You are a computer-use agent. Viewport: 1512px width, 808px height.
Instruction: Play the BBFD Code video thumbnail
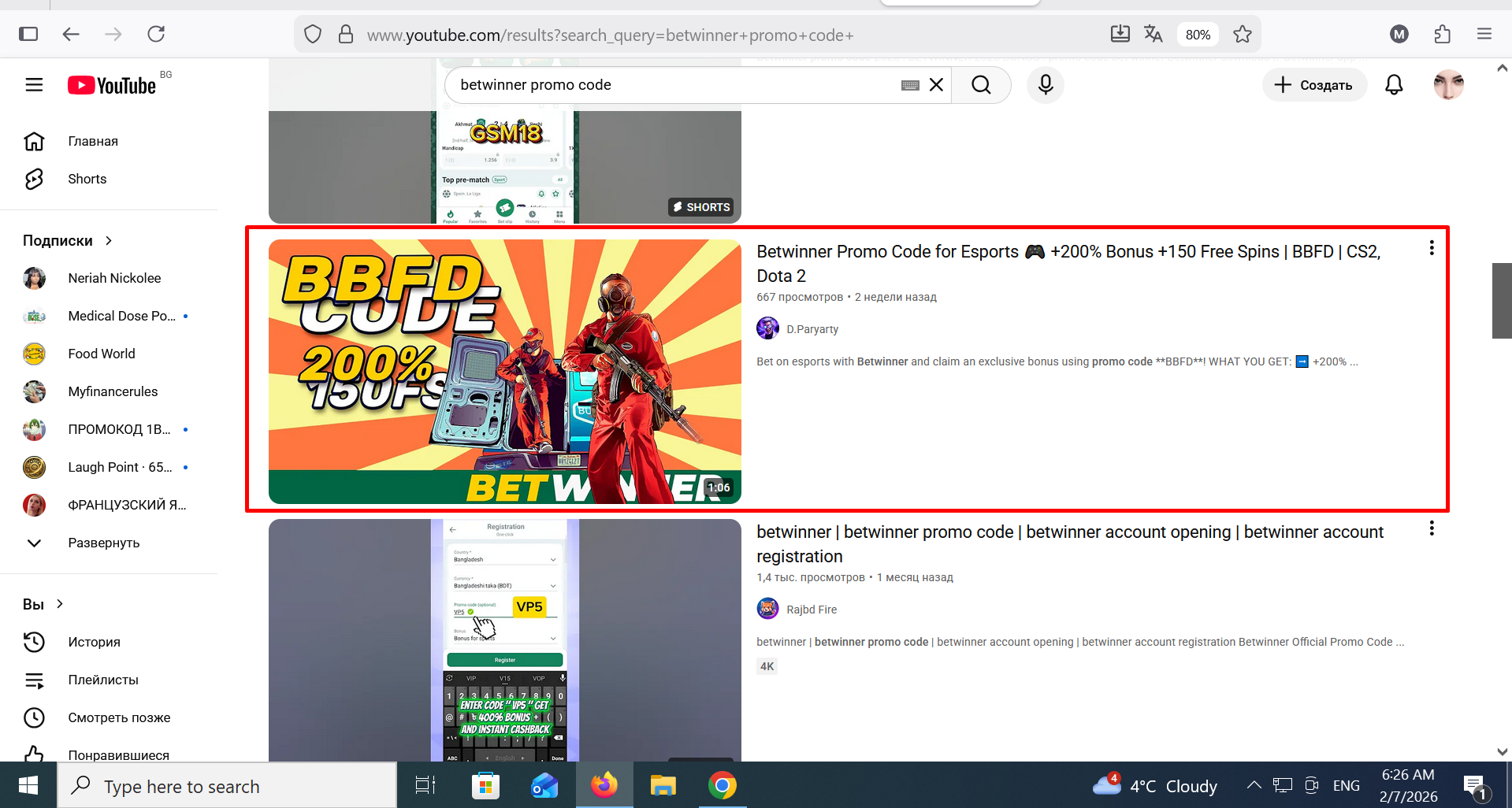pos(504,371)
